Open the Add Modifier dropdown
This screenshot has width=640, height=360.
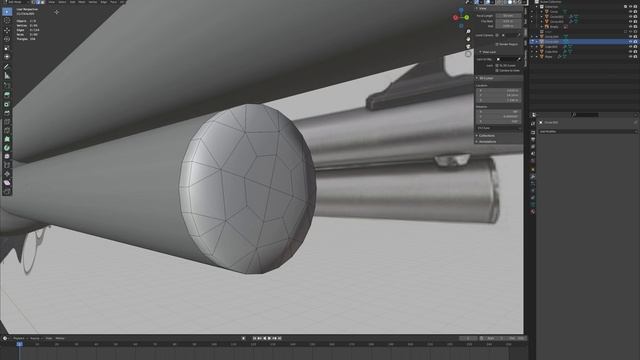[588, 132]
